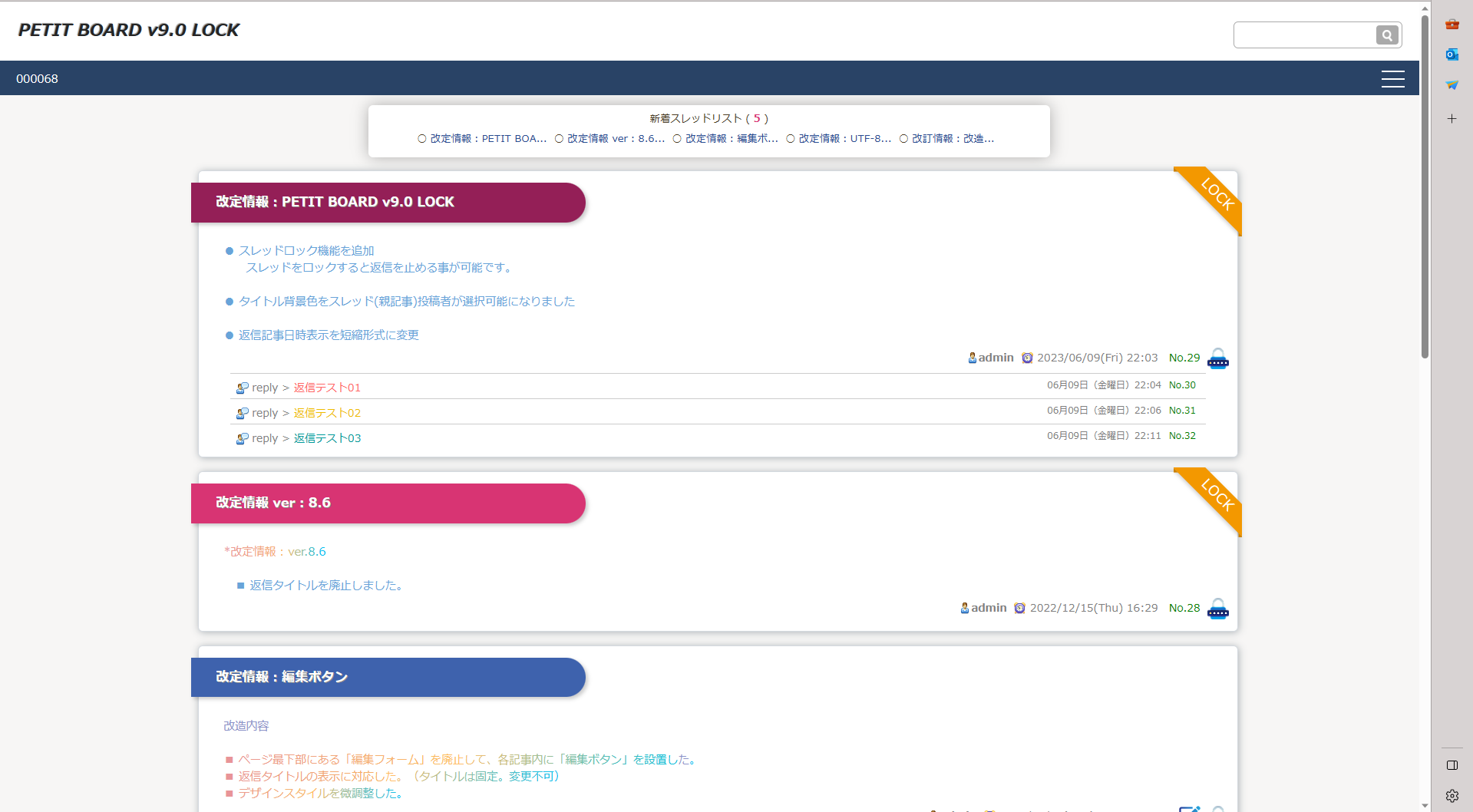Click the reply icon beside 返信テスト01
The image size is (1473, 812).
242,388
